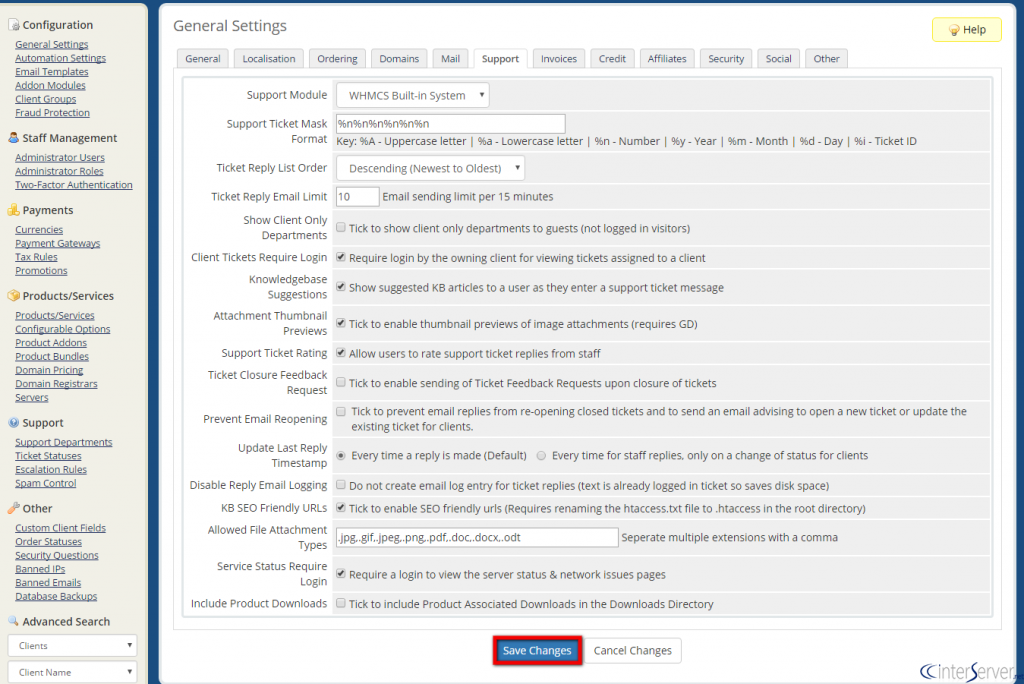Toggle Show Client Only Departments checkbox

point(341,227)
